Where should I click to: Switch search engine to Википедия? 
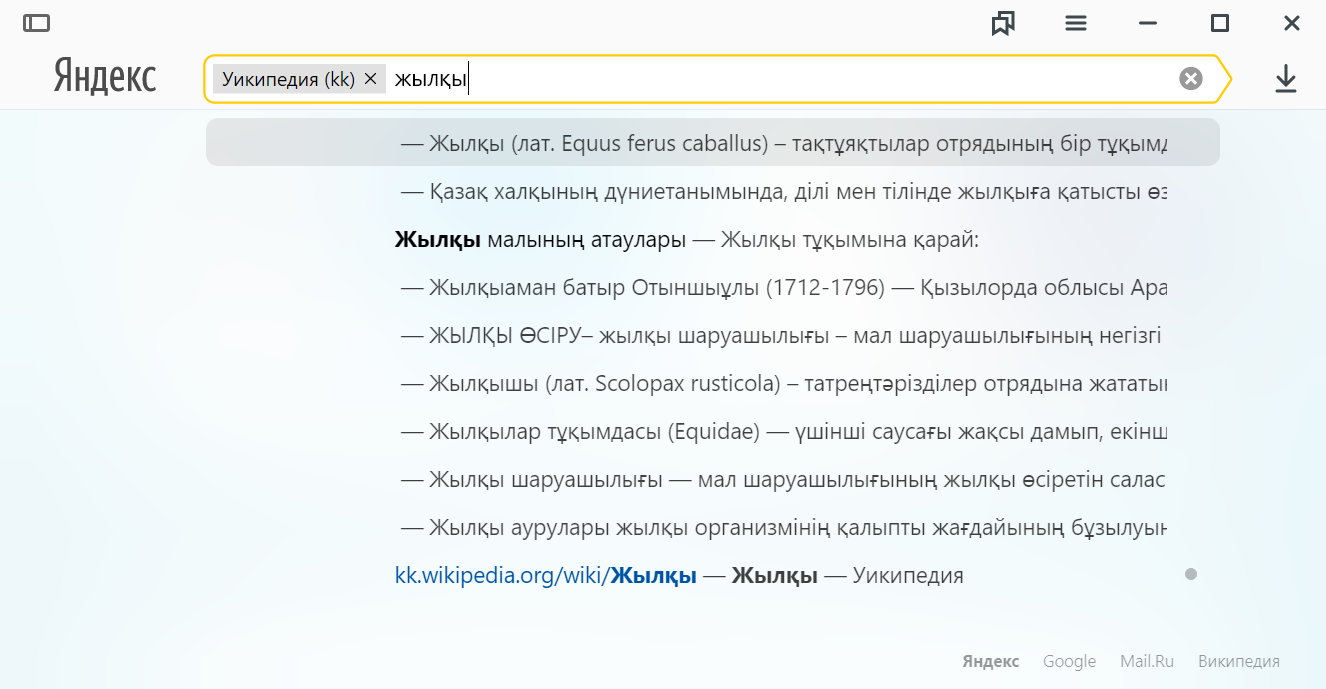coord(1239,661)
